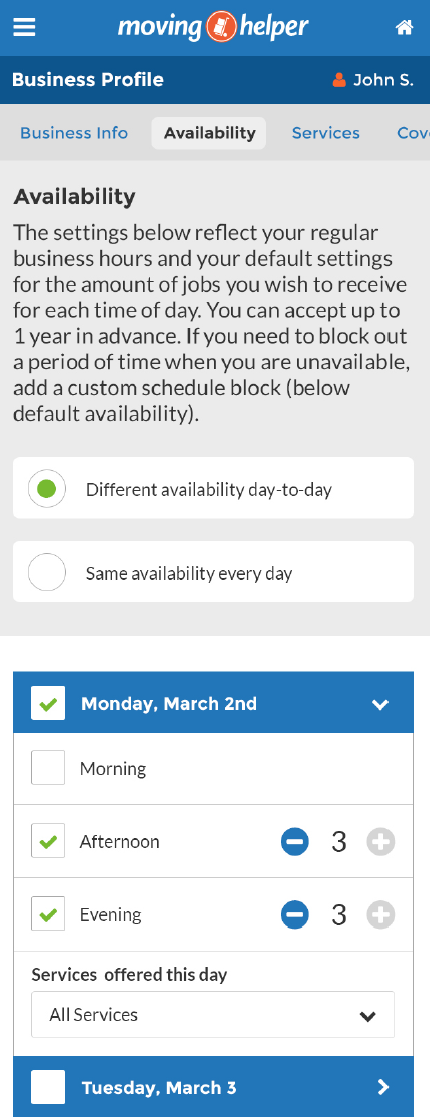Viewport: 430px width, 1120px height.
Task: Uncheck the Monday, March 2nd checkbox
Action: point(48,704)
